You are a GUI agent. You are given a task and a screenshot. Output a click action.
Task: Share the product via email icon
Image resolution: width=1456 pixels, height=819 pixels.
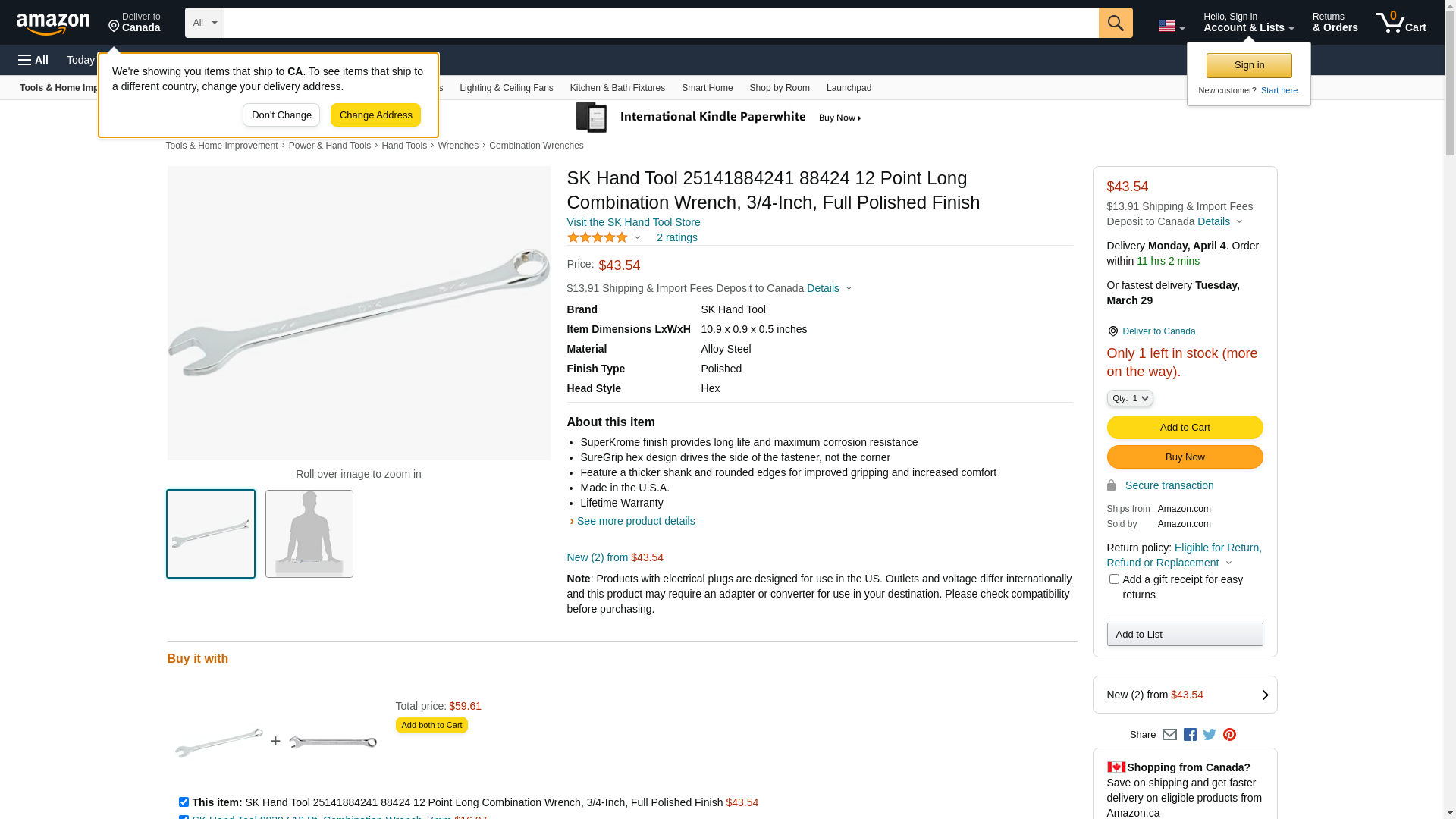[1169, 734]
